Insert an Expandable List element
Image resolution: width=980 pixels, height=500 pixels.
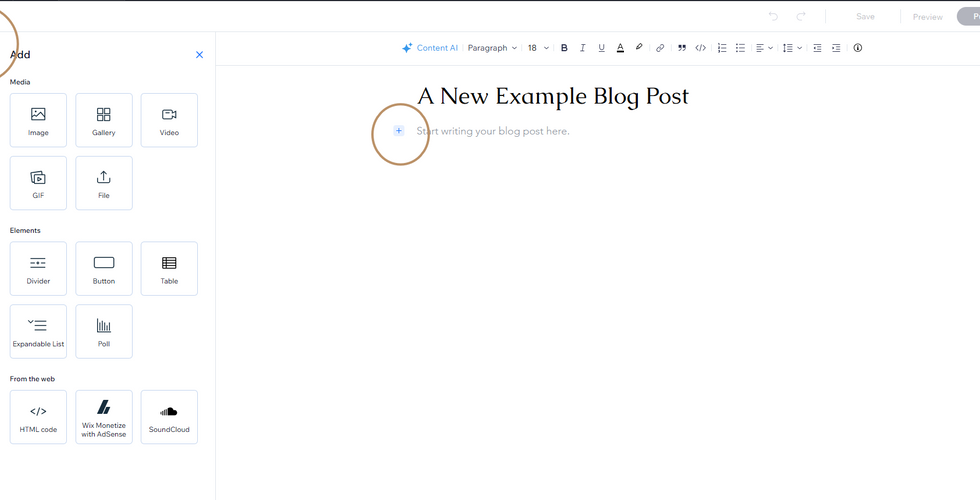38,332
